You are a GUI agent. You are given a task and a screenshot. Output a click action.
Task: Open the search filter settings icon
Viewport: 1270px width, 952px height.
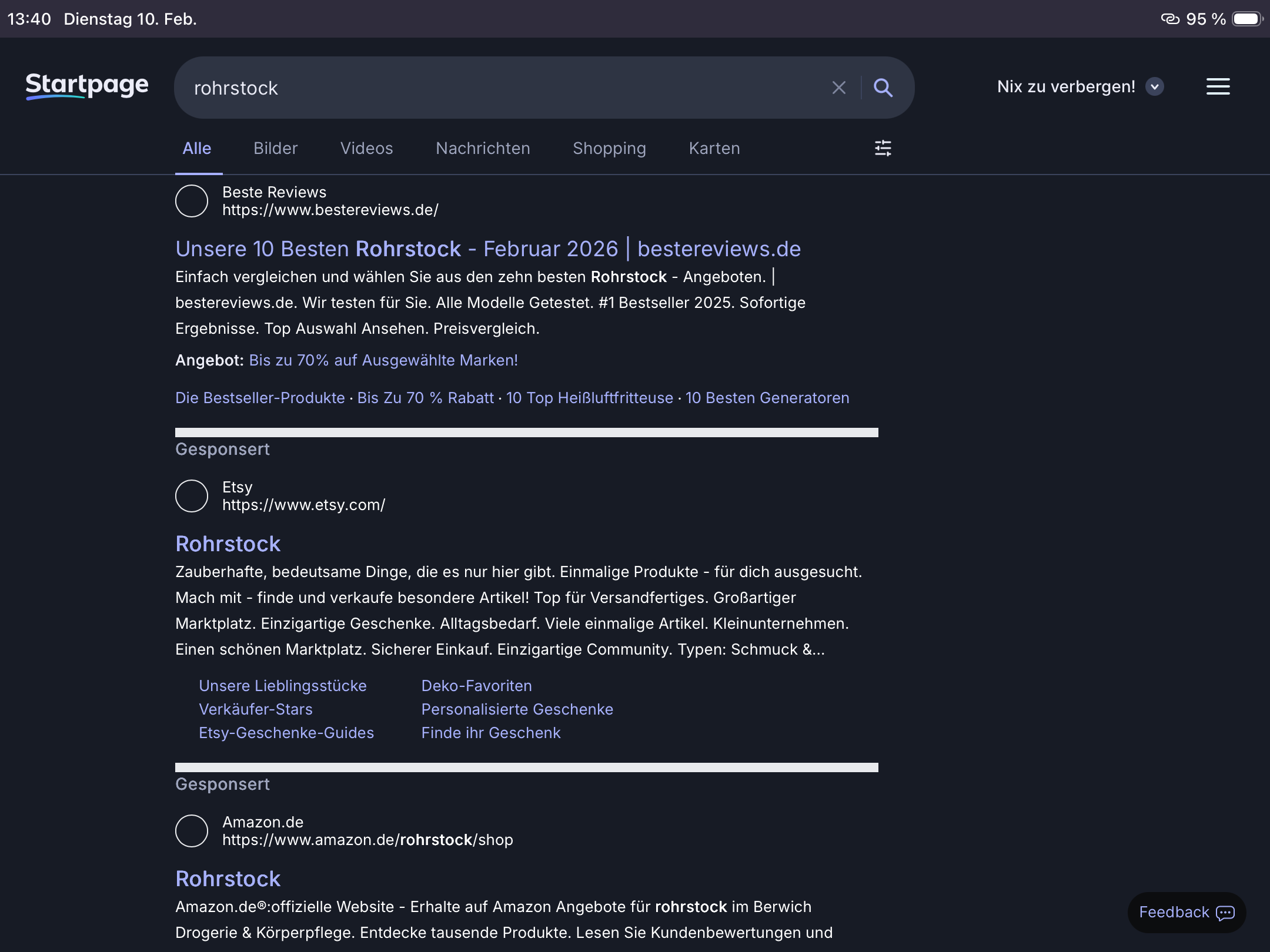883,148
